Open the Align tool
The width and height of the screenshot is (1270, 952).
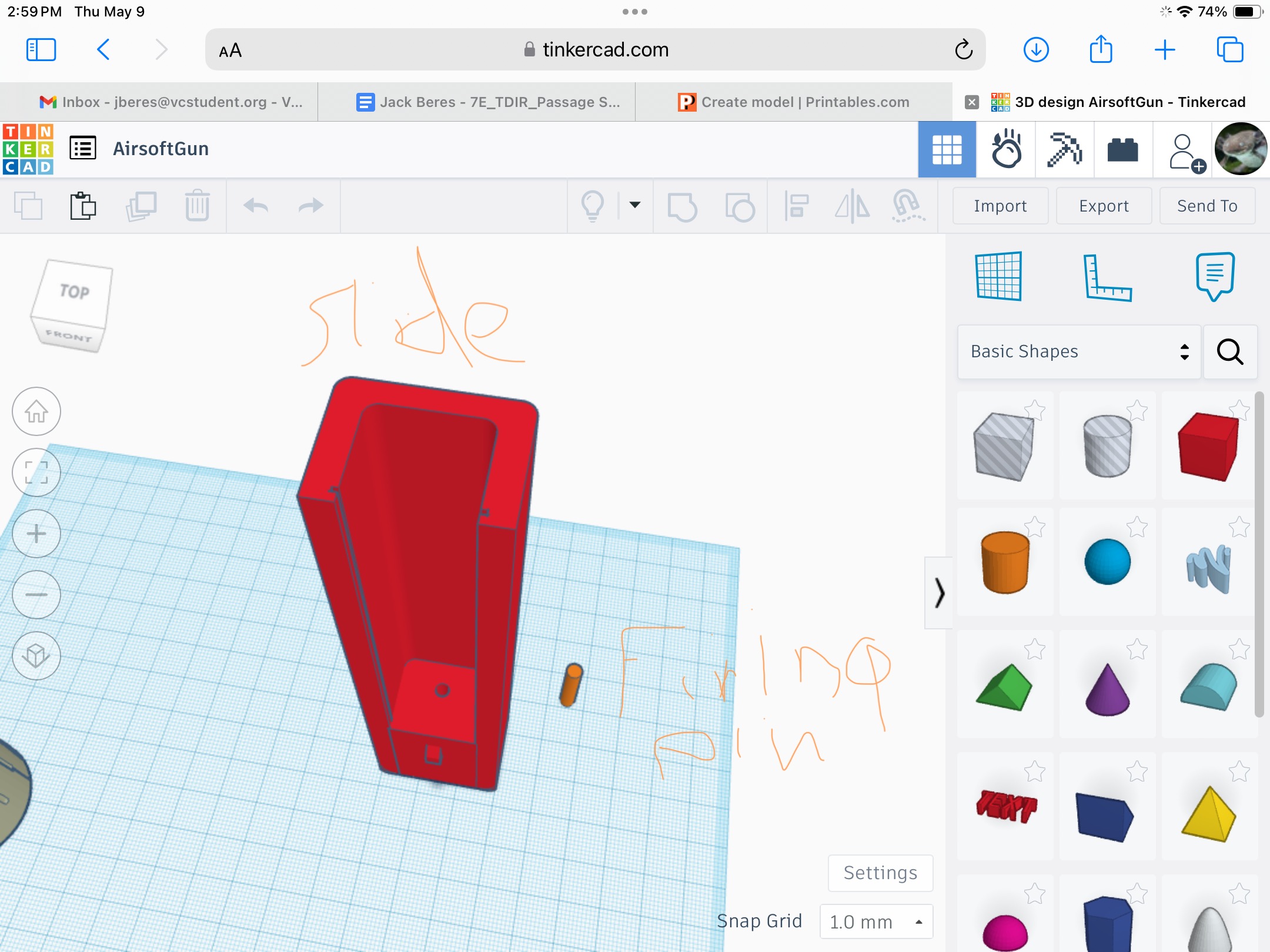coord(797,206)
